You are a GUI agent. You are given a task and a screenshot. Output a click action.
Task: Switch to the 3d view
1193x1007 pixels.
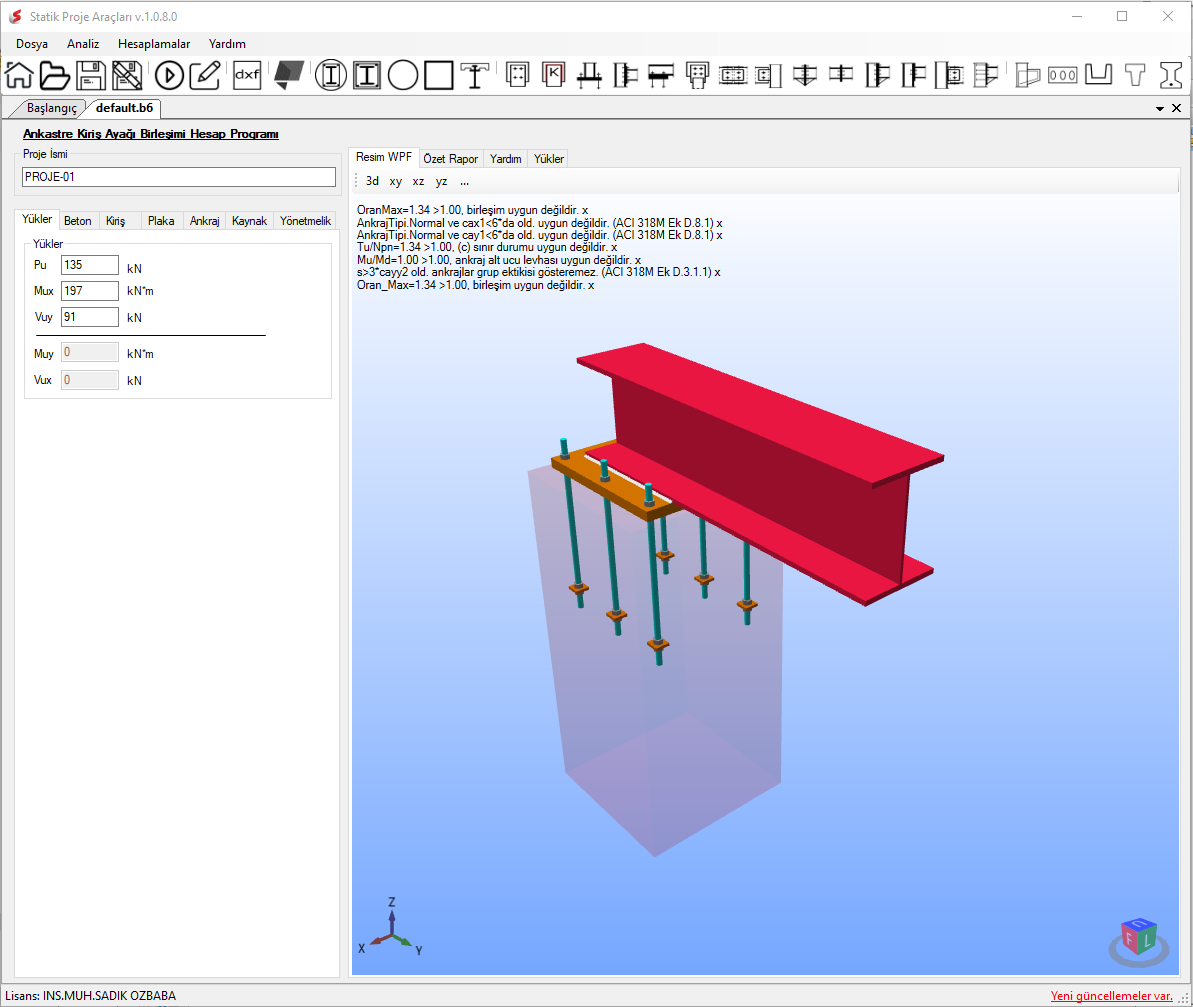click(x=372, y=181)
